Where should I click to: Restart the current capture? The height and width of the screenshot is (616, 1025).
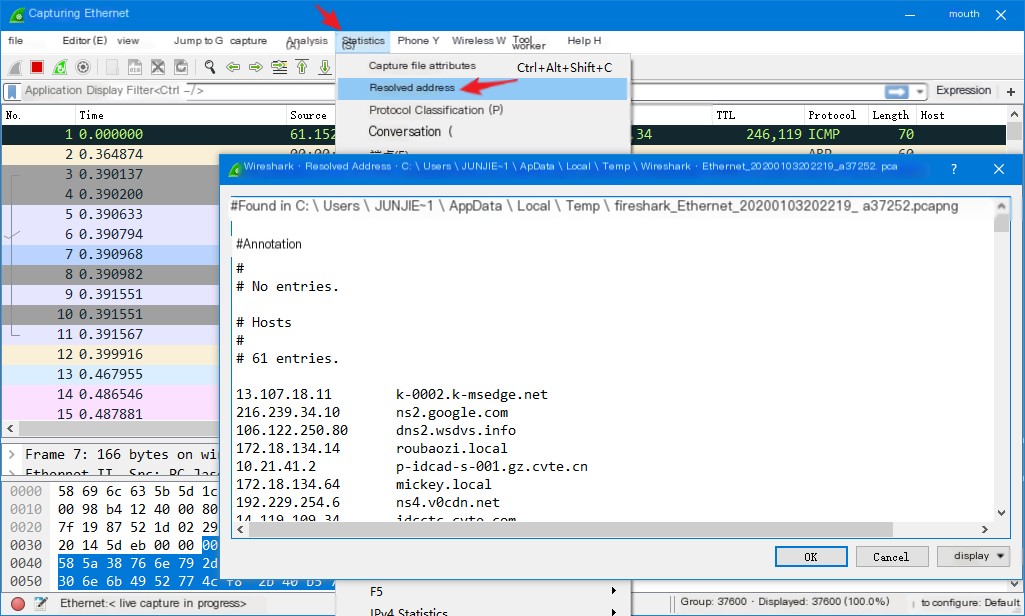tap(60, 67)
